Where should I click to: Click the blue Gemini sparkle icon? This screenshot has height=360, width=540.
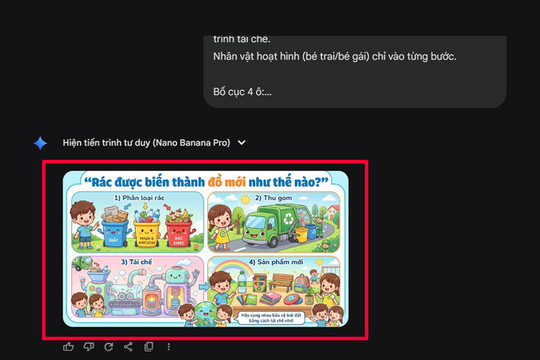coord(40,143)
